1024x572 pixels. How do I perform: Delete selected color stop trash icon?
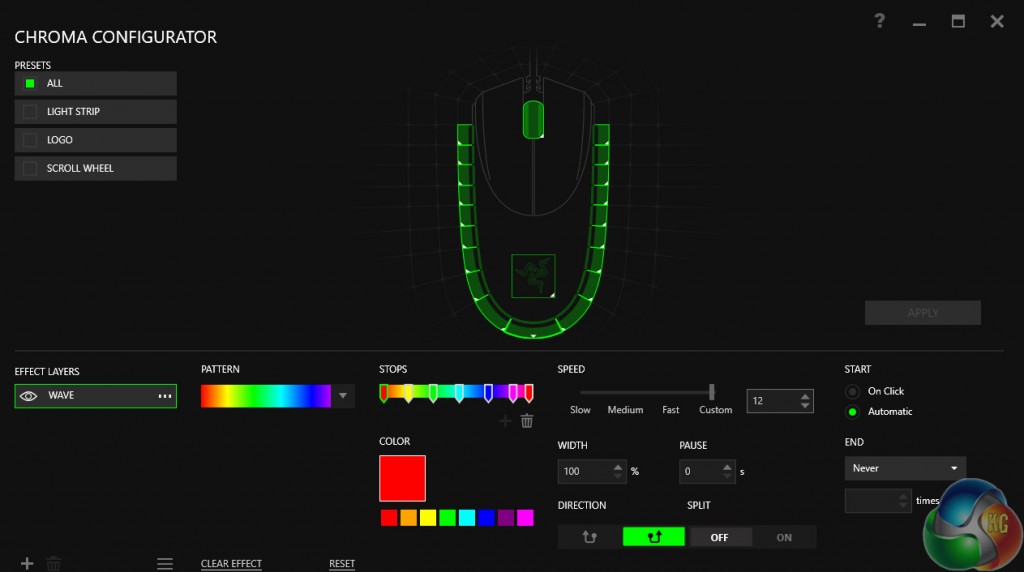pos(527,421)
